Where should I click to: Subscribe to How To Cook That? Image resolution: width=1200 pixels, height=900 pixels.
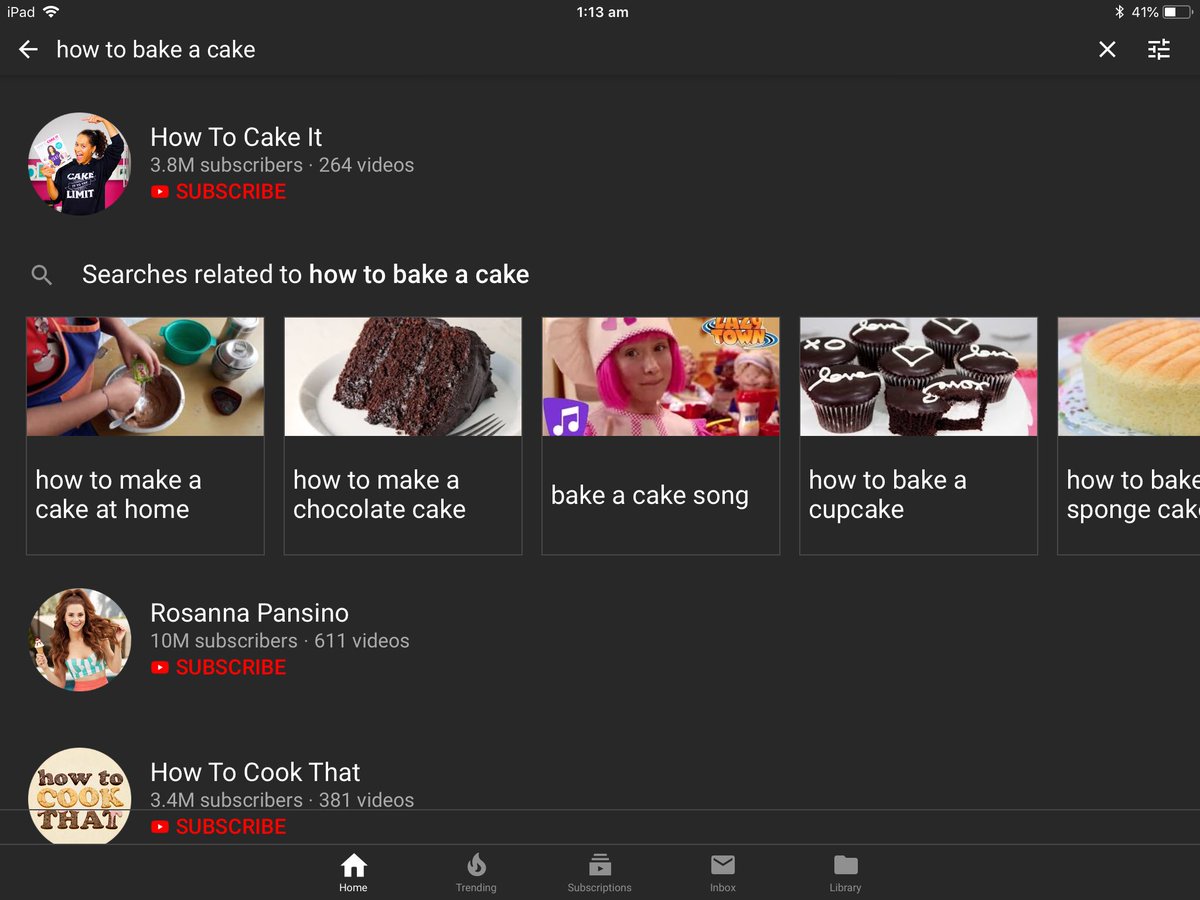coord(219,827)
